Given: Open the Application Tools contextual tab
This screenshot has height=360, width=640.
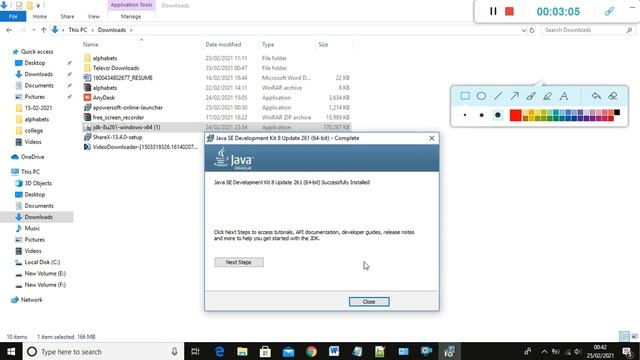Looking at the screenshot, I should (x=131, y=5).
